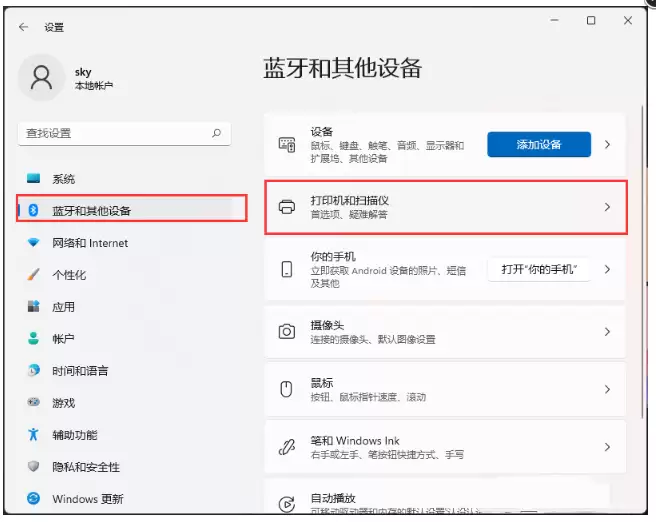Click the 自动播放 autoplay icon

[x=287, y=504]
